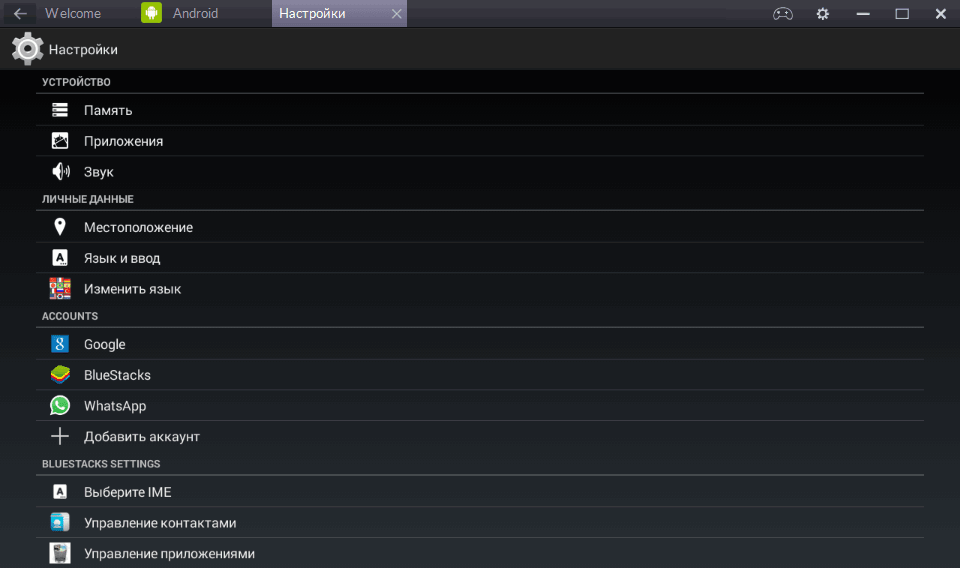Select Добавить аккаунт
The width and height of the screenshot is (960, 568).
479,436
